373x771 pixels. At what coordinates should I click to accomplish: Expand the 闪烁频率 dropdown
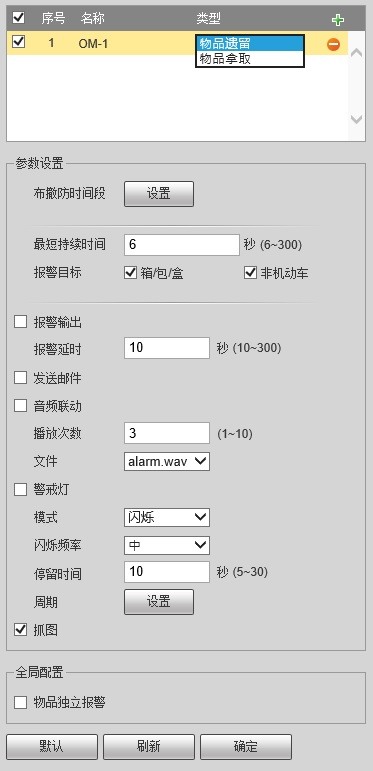click(x=167, y=545)
